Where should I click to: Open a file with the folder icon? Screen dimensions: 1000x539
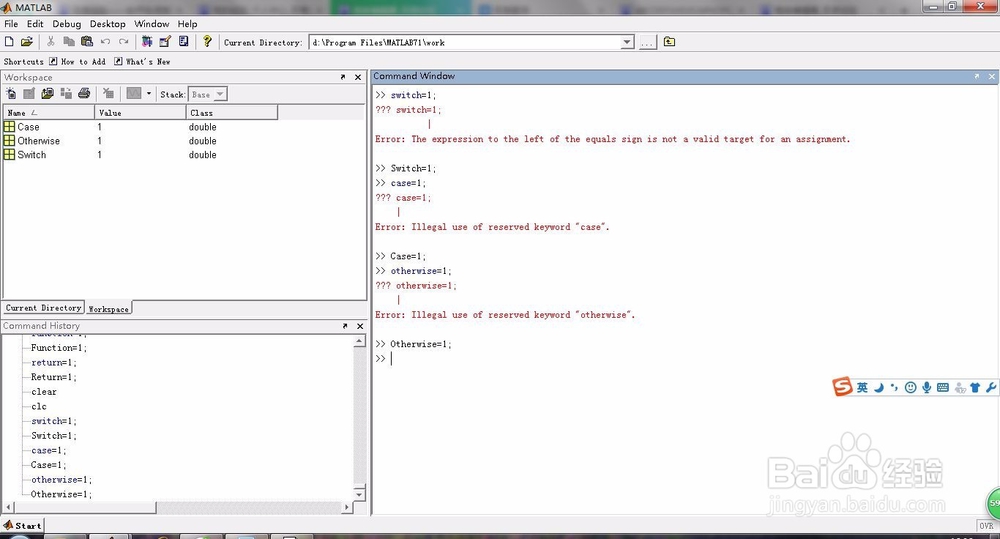(x=27, y=41)
